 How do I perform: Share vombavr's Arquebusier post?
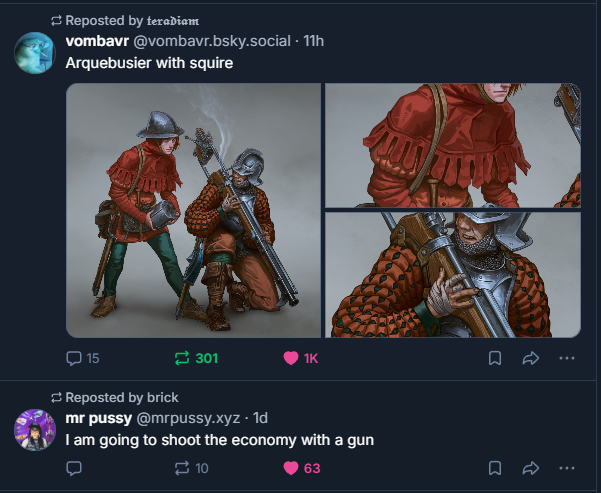531,358
